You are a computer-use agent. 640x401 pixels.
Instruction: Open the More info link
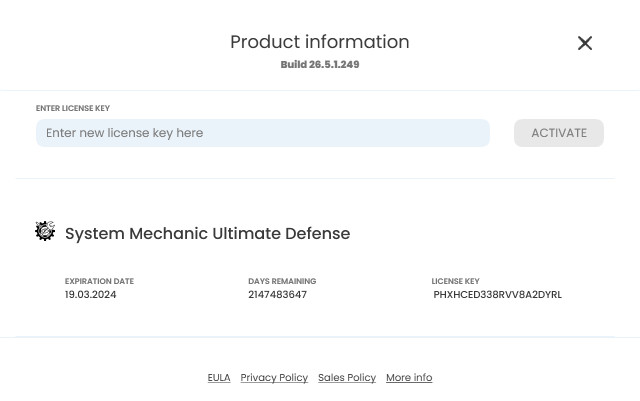click(x=409, y=378)
